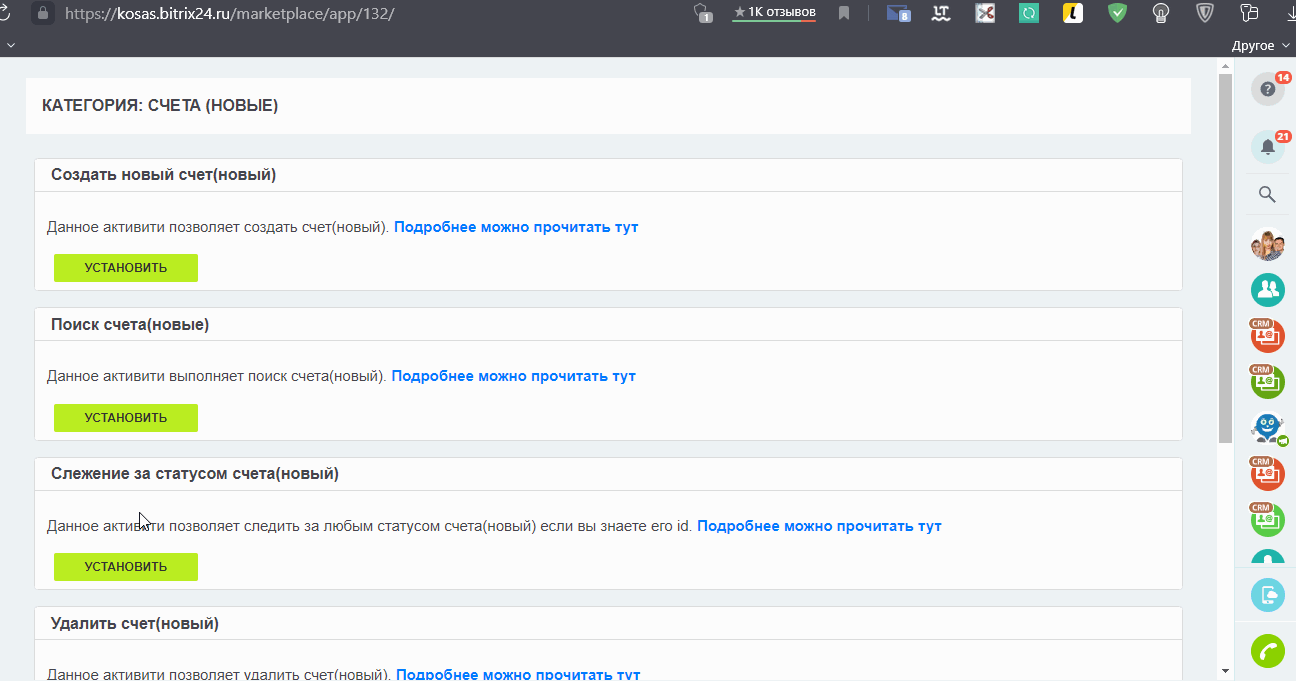Click the teal refresh-arrows extension icon
1296x681 pixels.
(x=1029, y=13)
